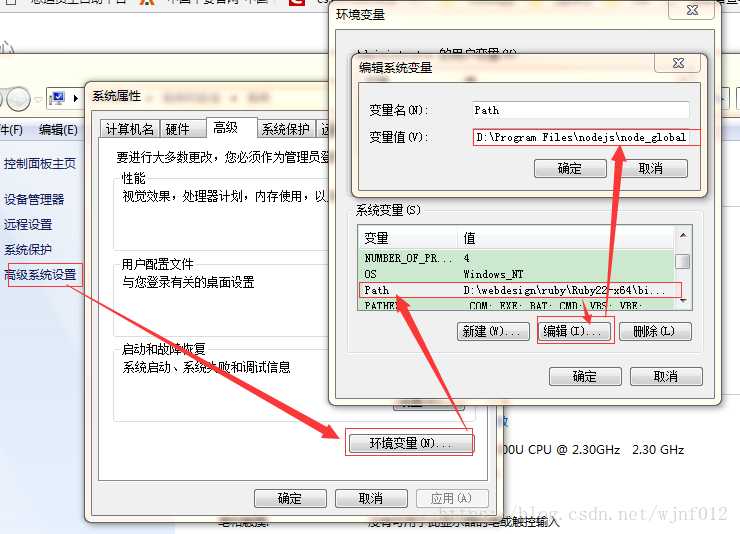
Task: Open 系统保护 sidebar link
Action: pyautogui.click(x=28, y=250)
